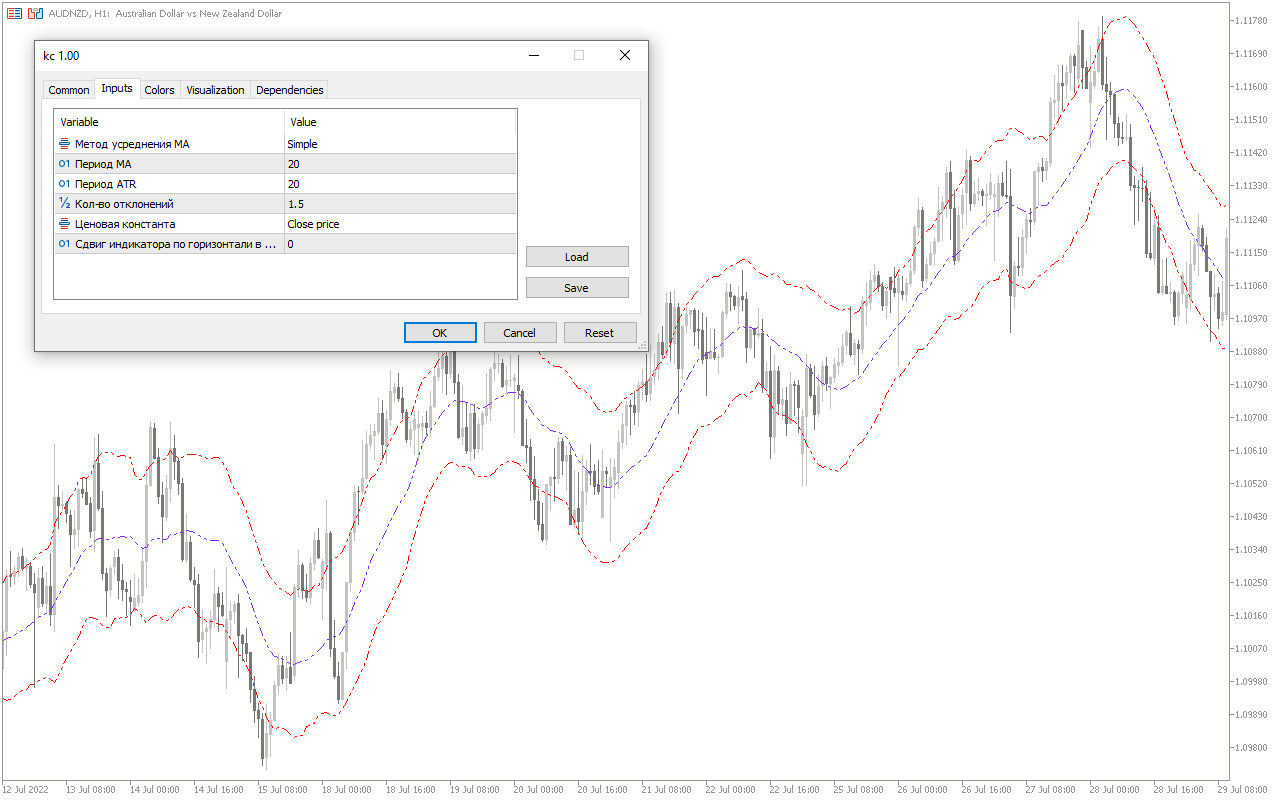Click the OK button
1280x800 pixels.
pos(440,333)
